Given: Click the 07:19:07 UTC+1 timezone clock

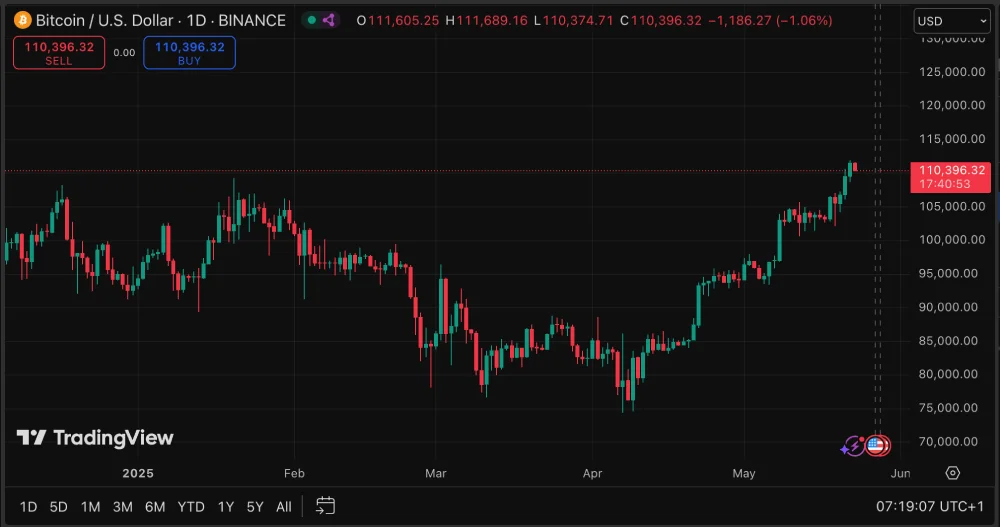Looking at the screenshot, I should point(930,507).
